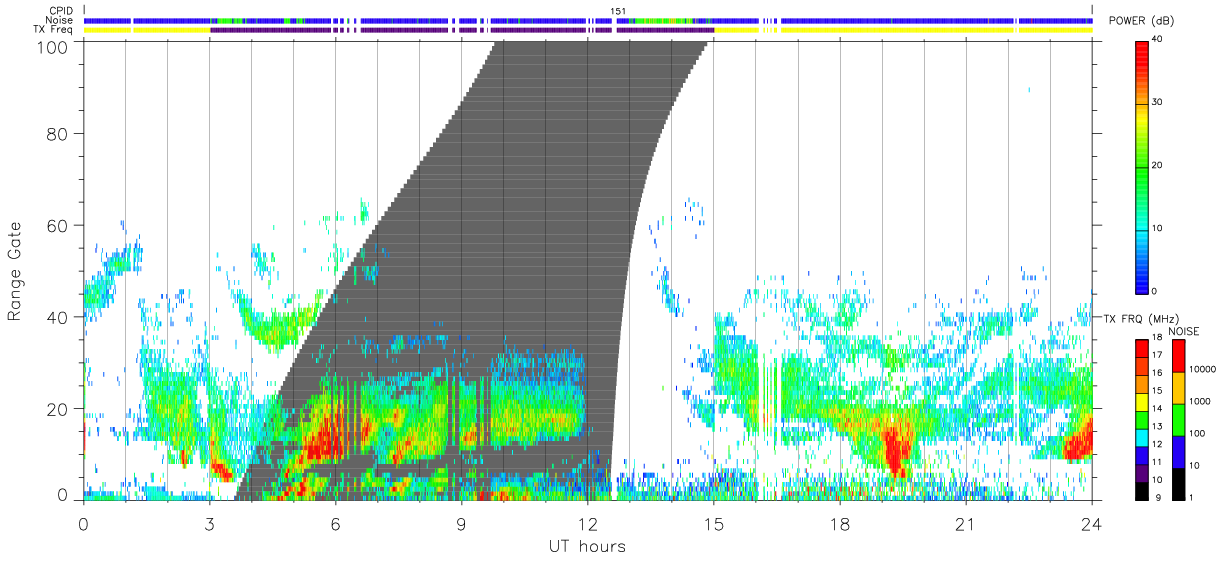Click range gate tick label 80

56,133
